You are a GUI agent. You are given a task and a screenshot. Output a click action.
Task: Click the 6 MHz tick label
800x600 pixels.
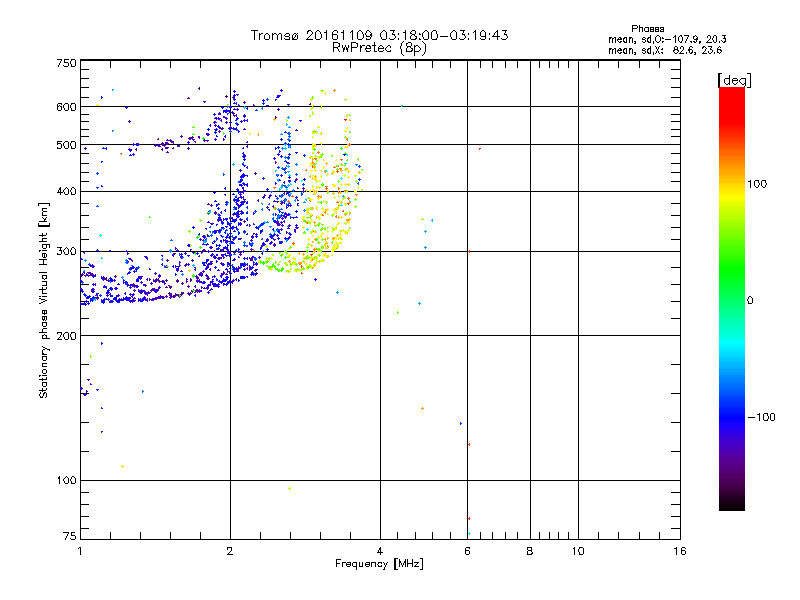[x=467, y=551]
